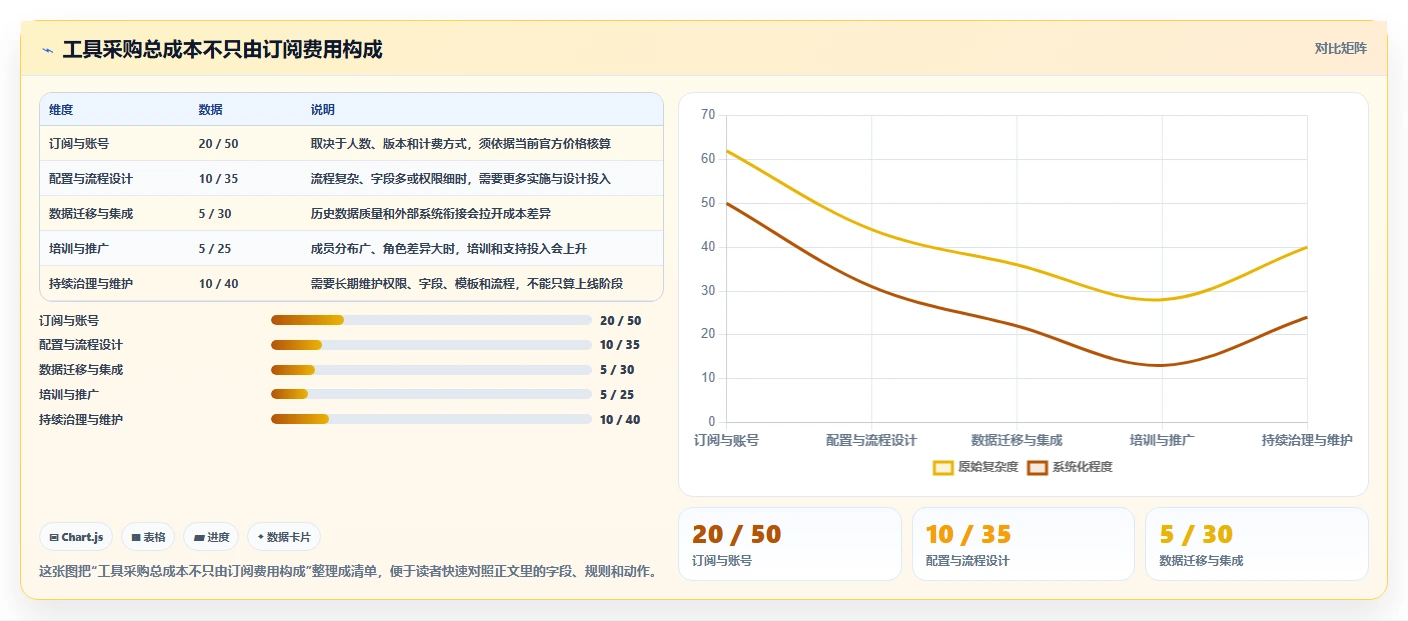Select the 订阅与账号 table row cell
Screen dimensions: 1408x621
pyautogui.click(x=79, y=144)
